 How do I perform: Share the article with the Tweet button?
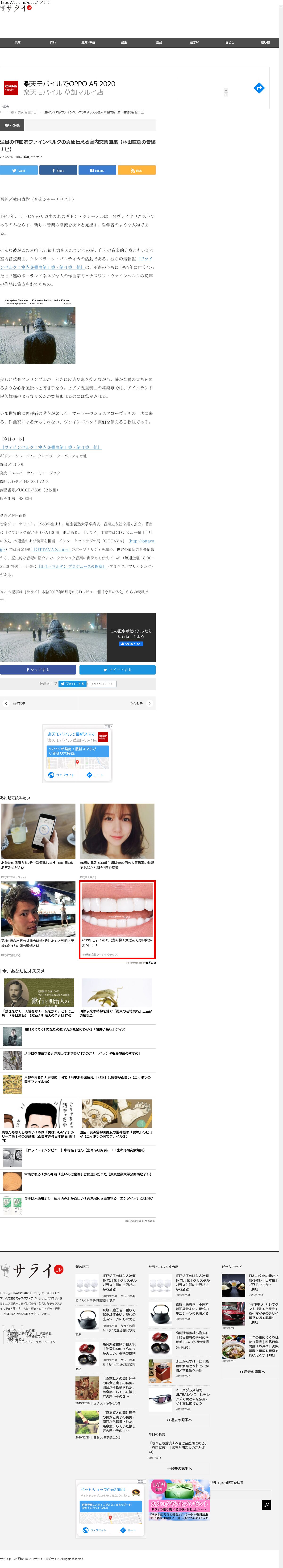pos(19,170)
